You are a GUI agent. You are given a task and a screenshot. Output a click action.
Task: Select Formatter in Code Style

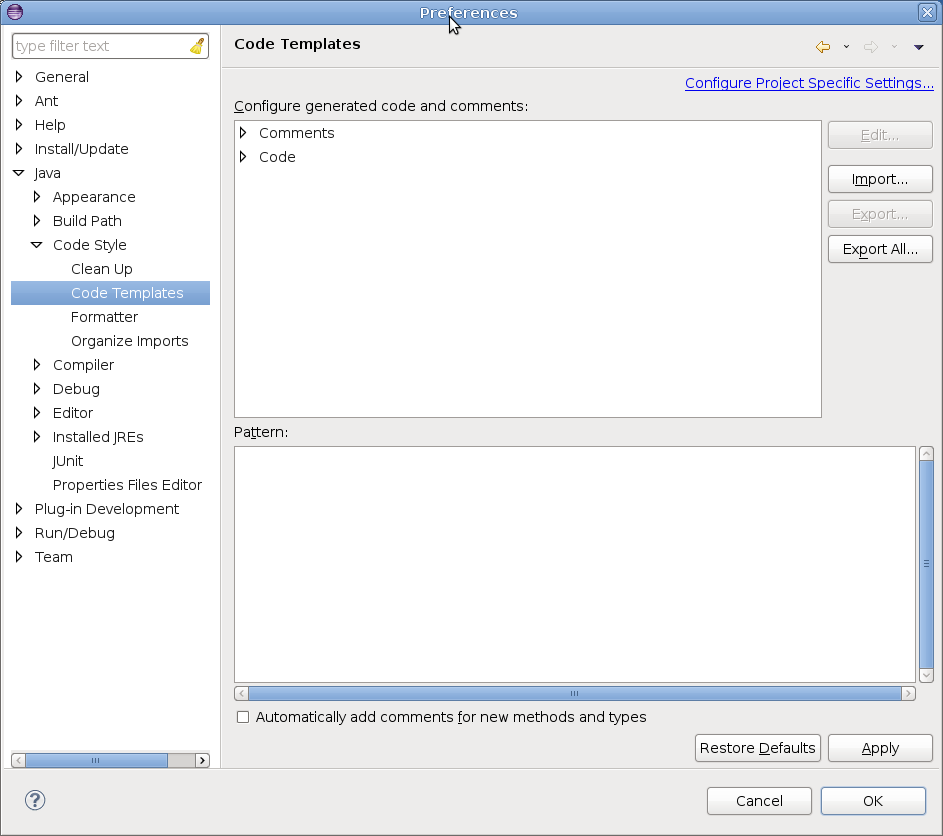click(104, 317)
